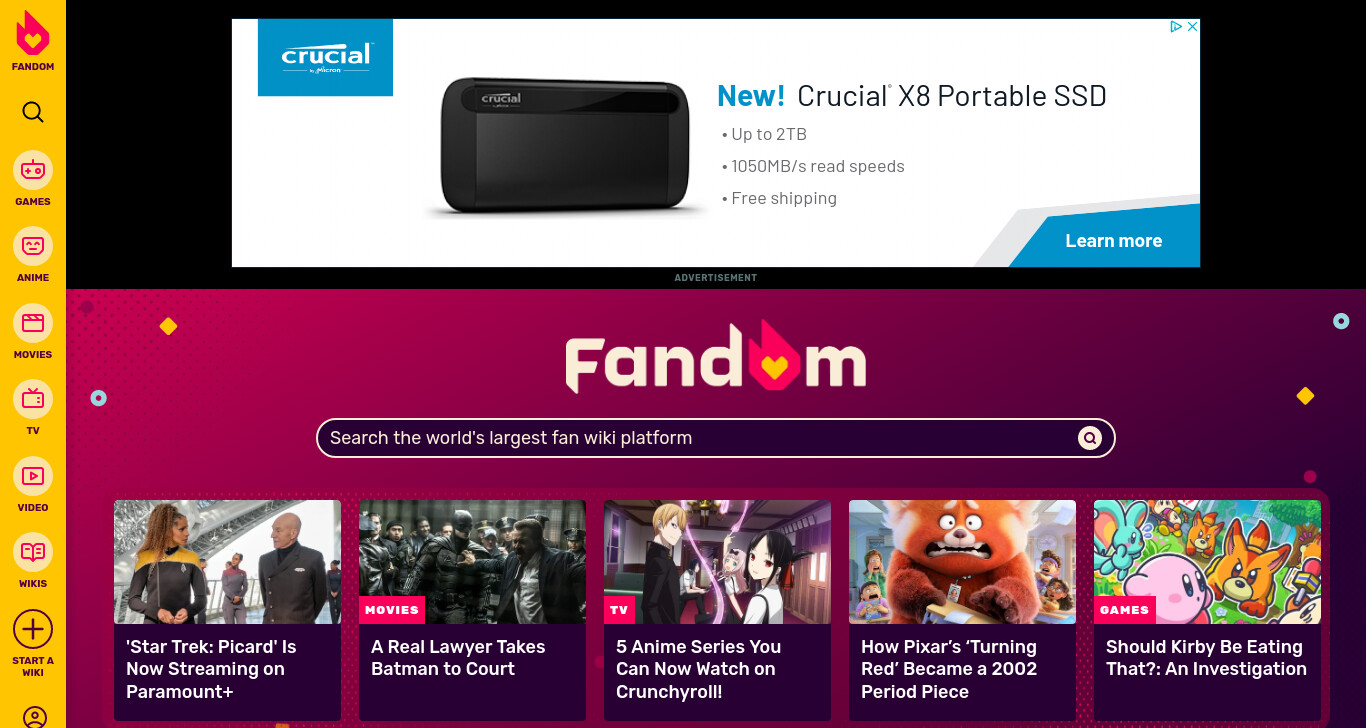Click Learn more on the Crucial ad
The image size is (1366, 728).
(1113, 241)
